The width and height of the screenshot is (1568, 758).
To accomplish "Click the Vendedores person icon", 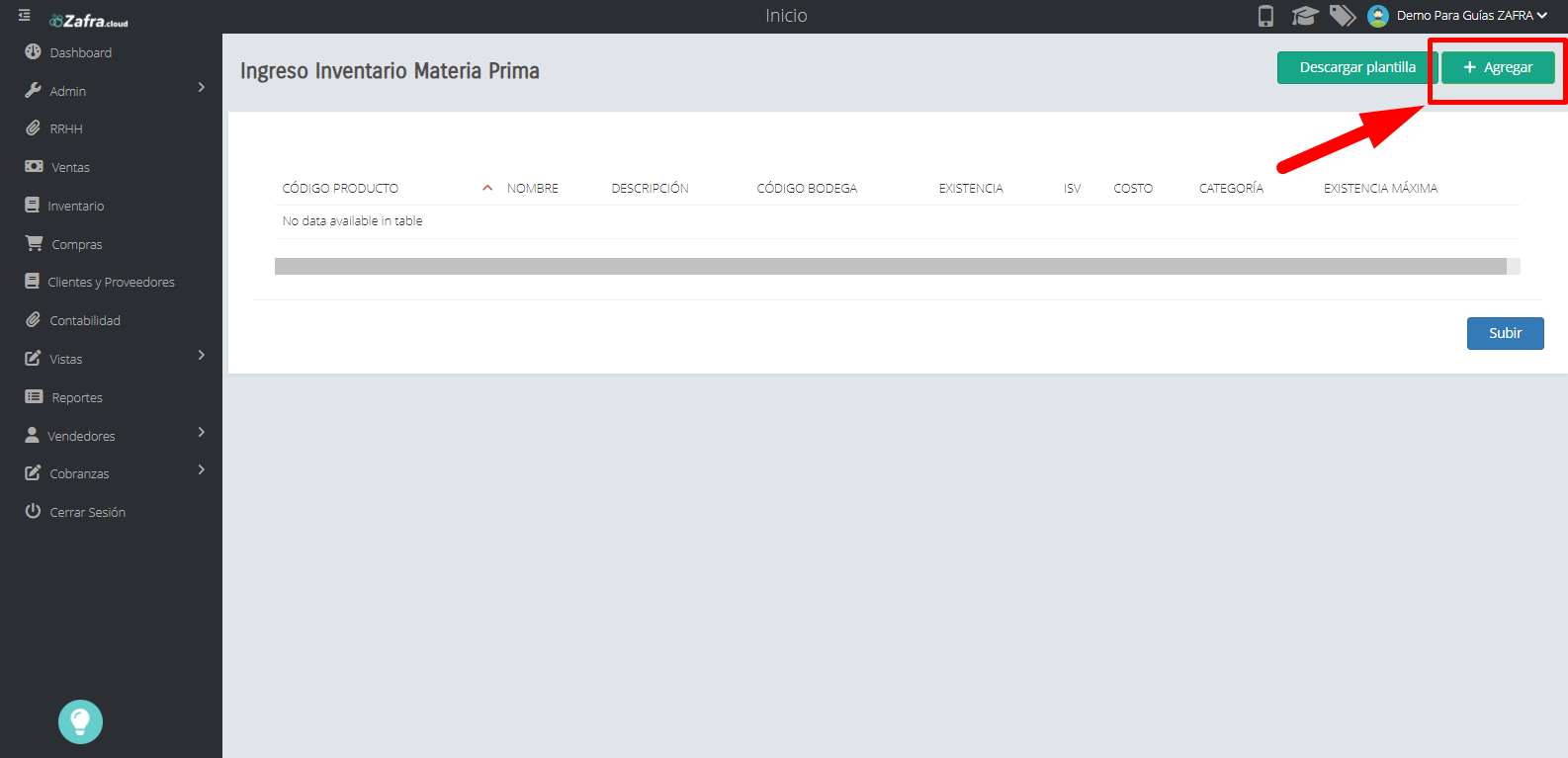I will [32, 435].
